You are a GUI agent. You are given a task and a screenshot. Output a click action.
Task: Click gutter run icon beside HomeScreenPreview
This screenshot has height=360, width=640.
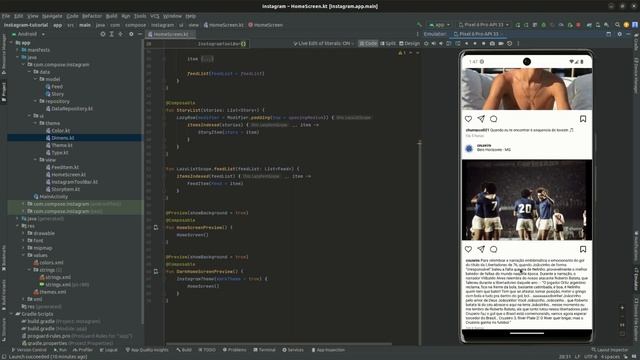tap(156, 227)
